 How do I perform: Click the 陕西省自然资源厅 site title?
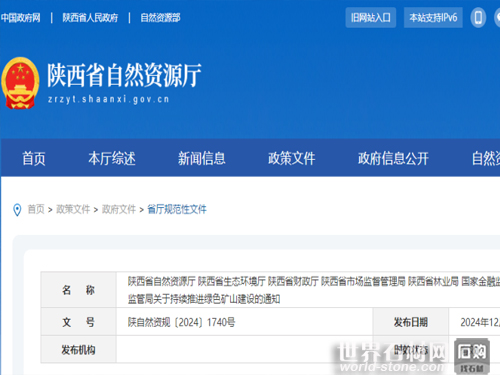(124, 75)
